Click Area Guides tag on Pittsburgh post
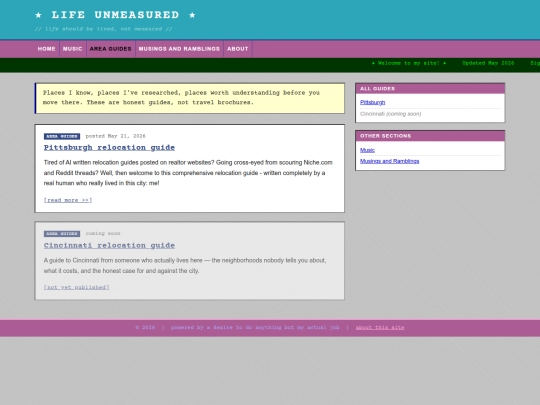 pyautogui.click(x=62, y=136)
